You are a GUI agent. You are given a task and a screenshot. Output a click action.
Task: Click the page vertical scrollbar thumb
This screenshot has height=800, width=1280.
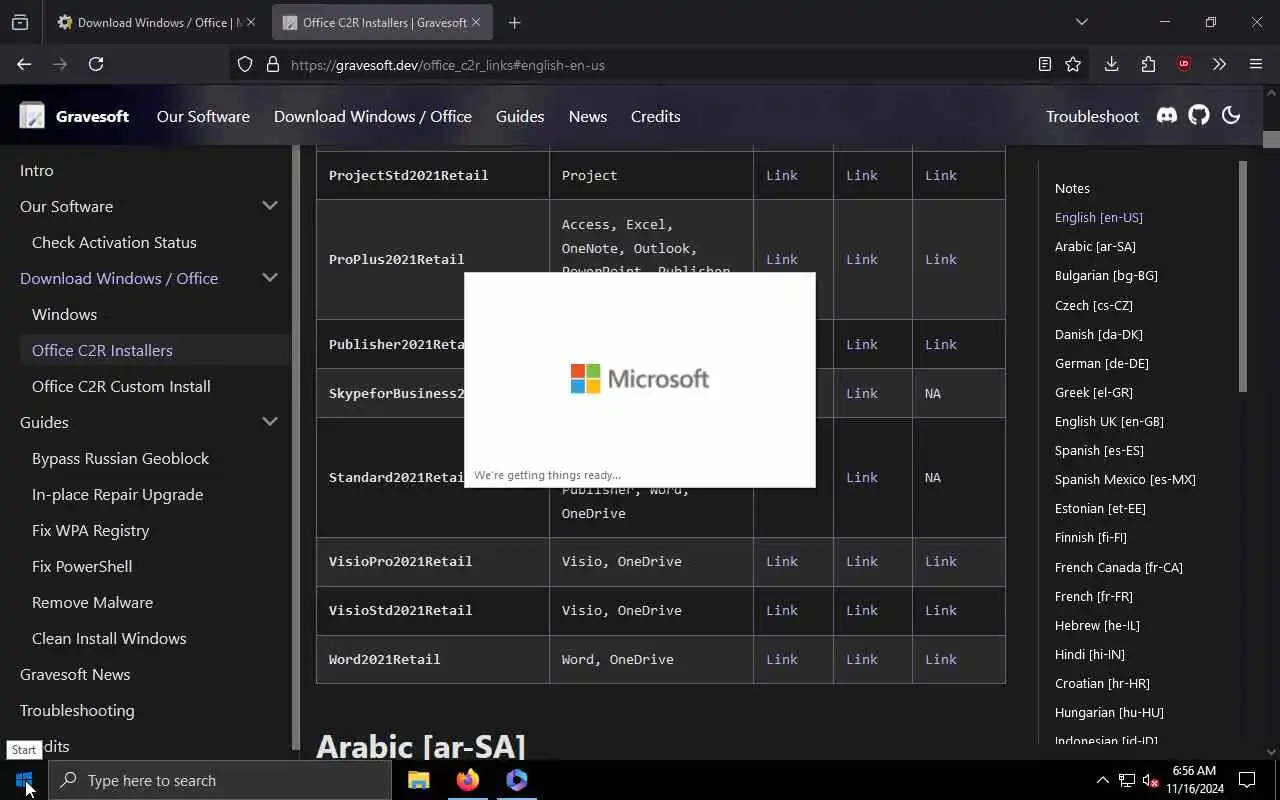[1271, 140]
